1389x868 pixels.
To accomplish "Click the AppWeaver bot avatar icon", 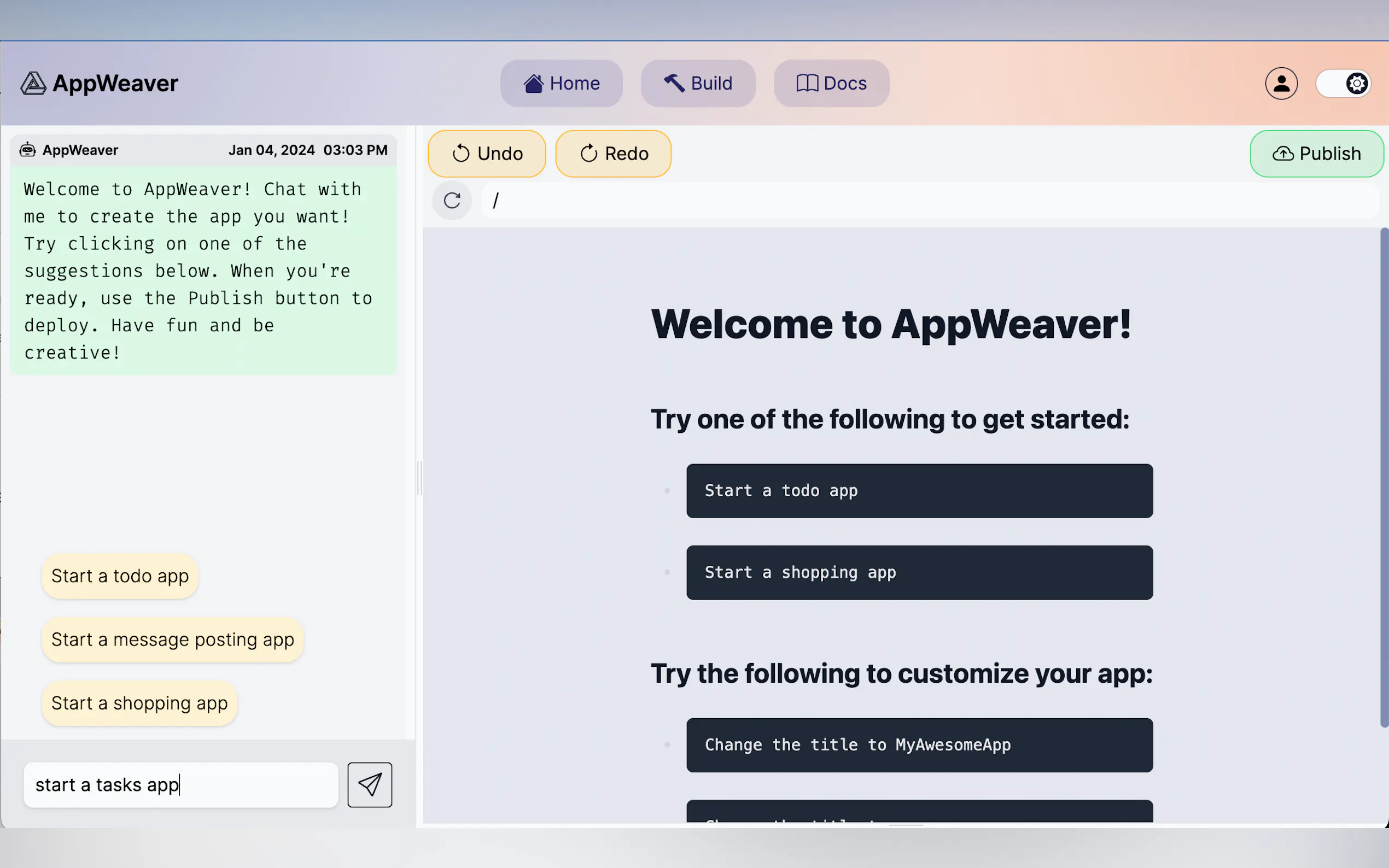I will point(27,150).
